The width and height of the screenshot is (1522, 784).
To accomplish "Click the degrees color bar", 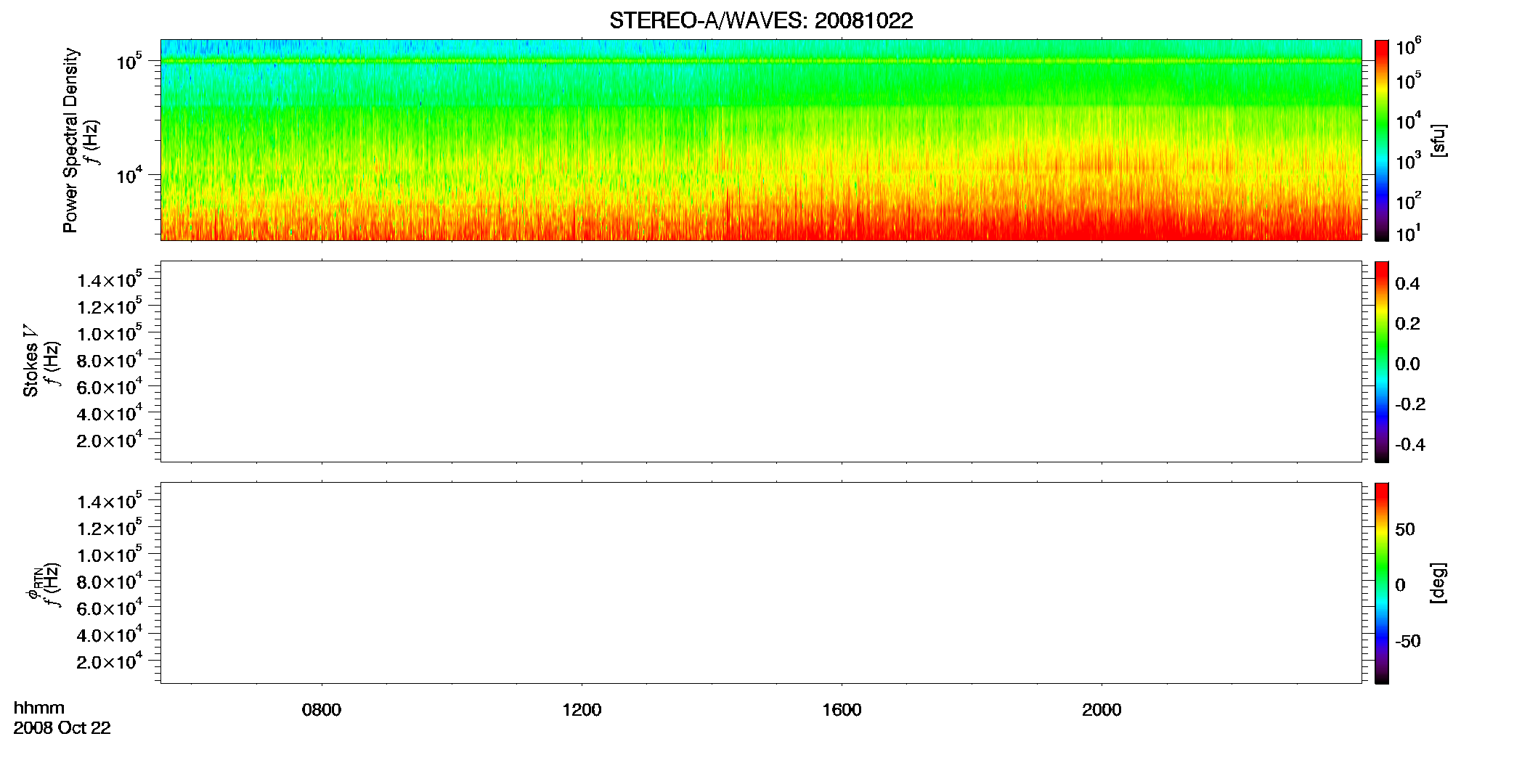I will [1382, 583].
